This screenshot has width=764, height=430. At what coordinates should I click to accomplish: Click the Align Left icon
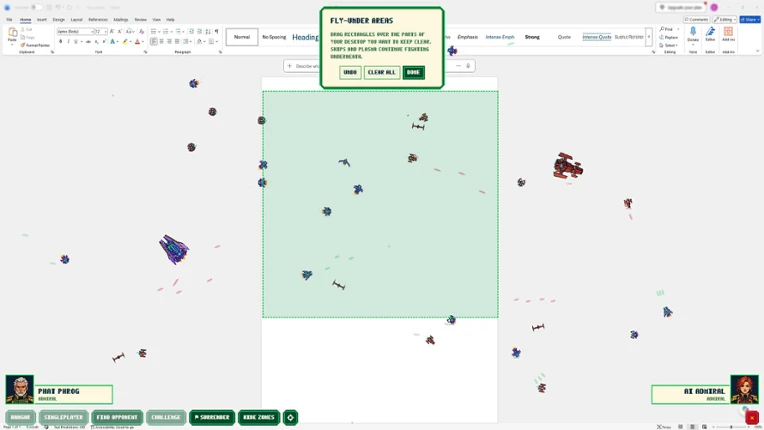click(x=154, y=42)
